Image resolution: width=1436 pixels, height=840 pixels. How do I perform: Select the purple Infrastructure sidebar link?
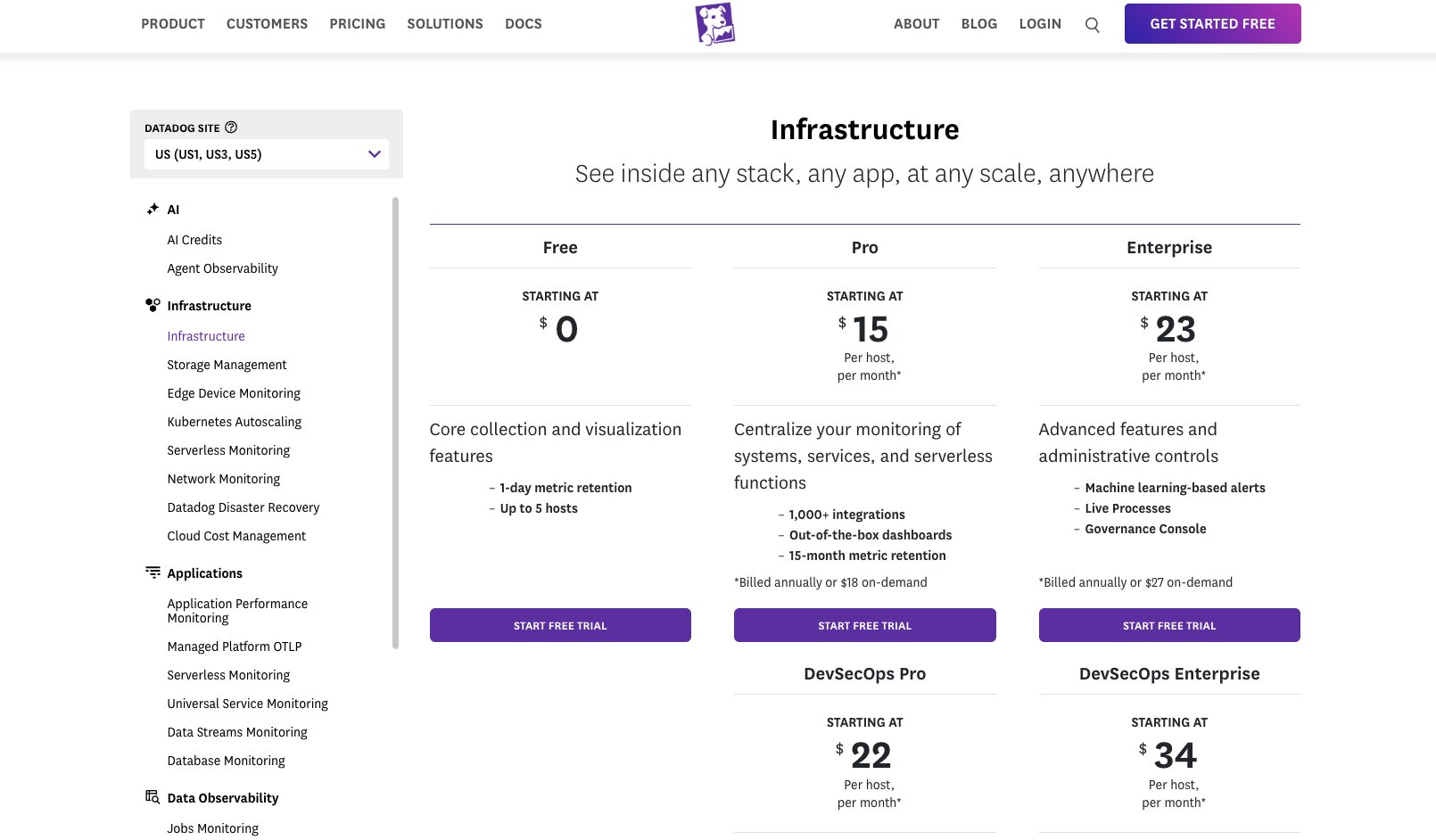206,336
